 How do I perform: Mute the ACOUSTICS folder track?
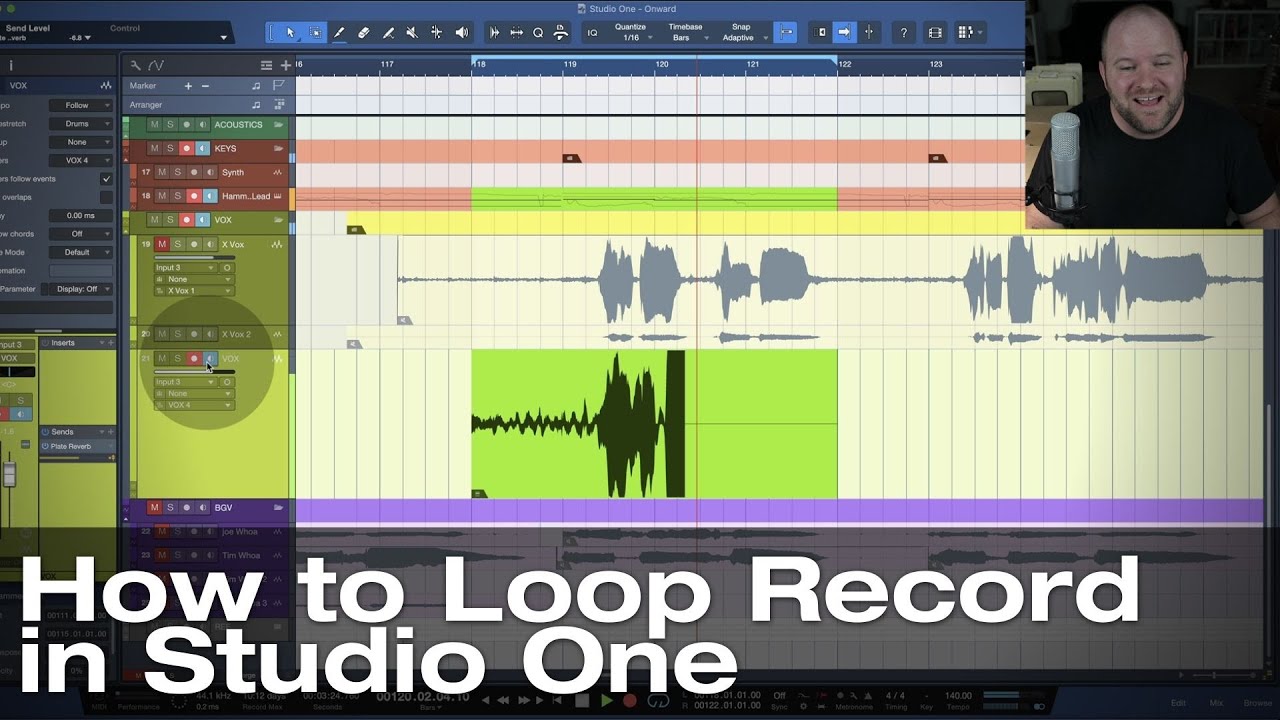pos(154,124)
